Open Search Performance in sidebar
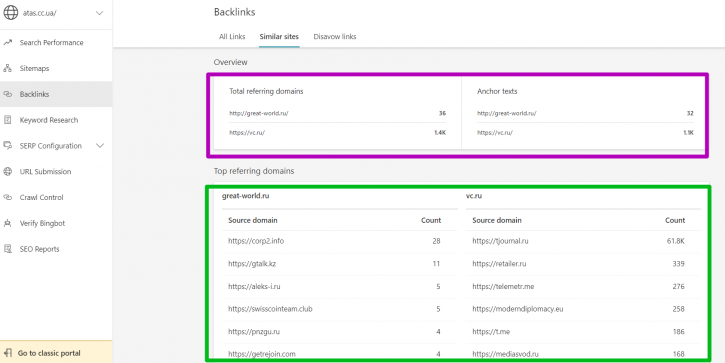The height and width of the screenshot is (363, 725). (51, 43)
